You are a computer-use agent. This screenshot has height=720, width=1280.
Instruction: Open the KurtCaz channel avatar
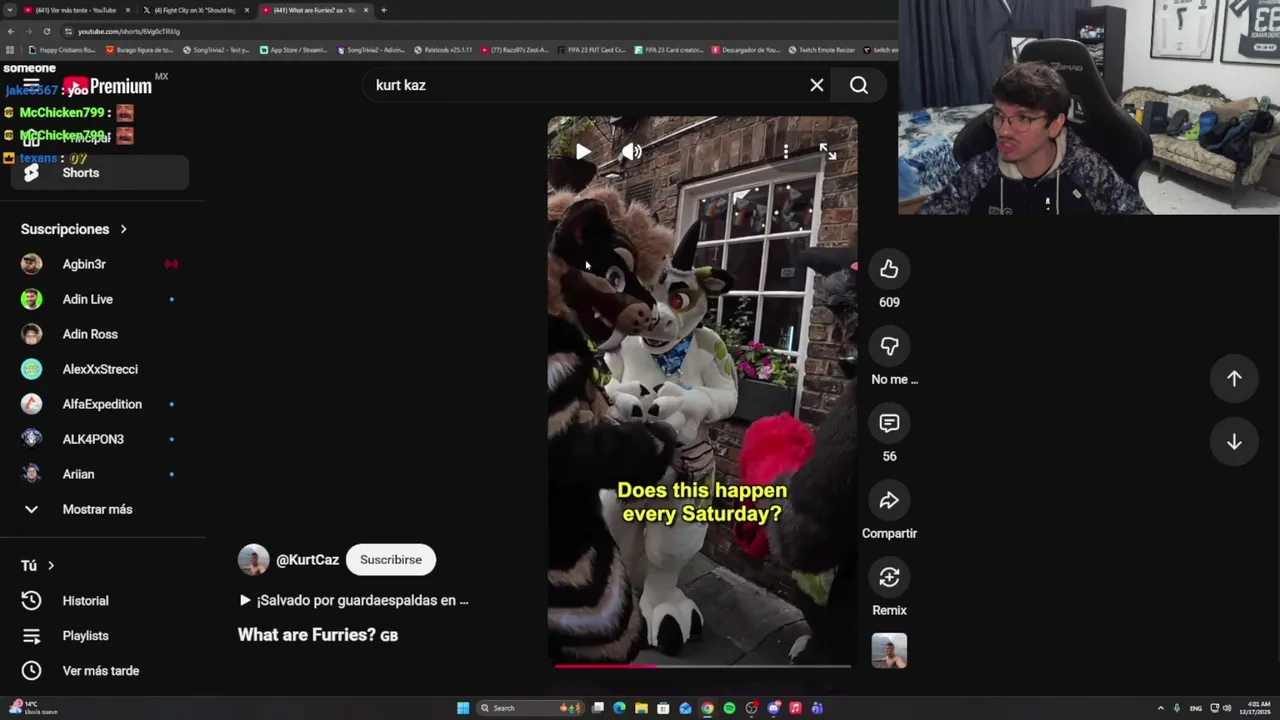[x=254, y=560]
